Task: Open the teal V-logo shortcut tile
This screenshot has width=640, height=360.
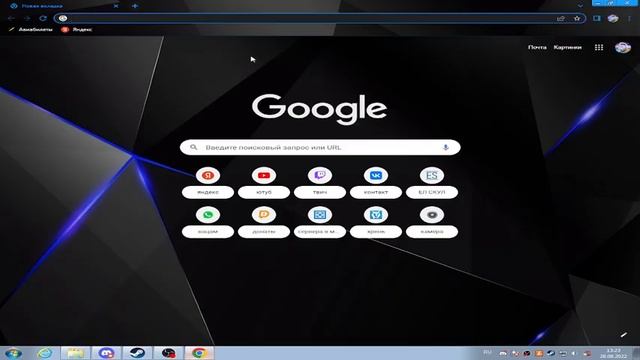Action: pyautogui.click(x=376, y=222)
